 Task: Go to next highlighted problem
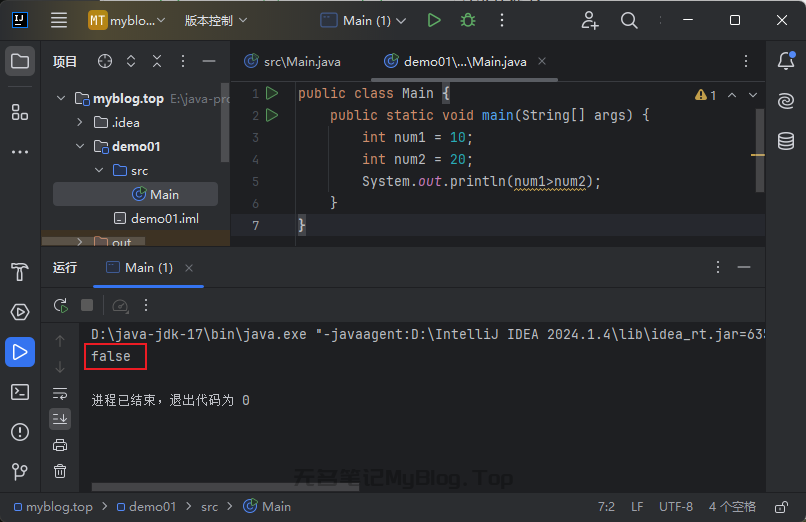pos(753,95)
